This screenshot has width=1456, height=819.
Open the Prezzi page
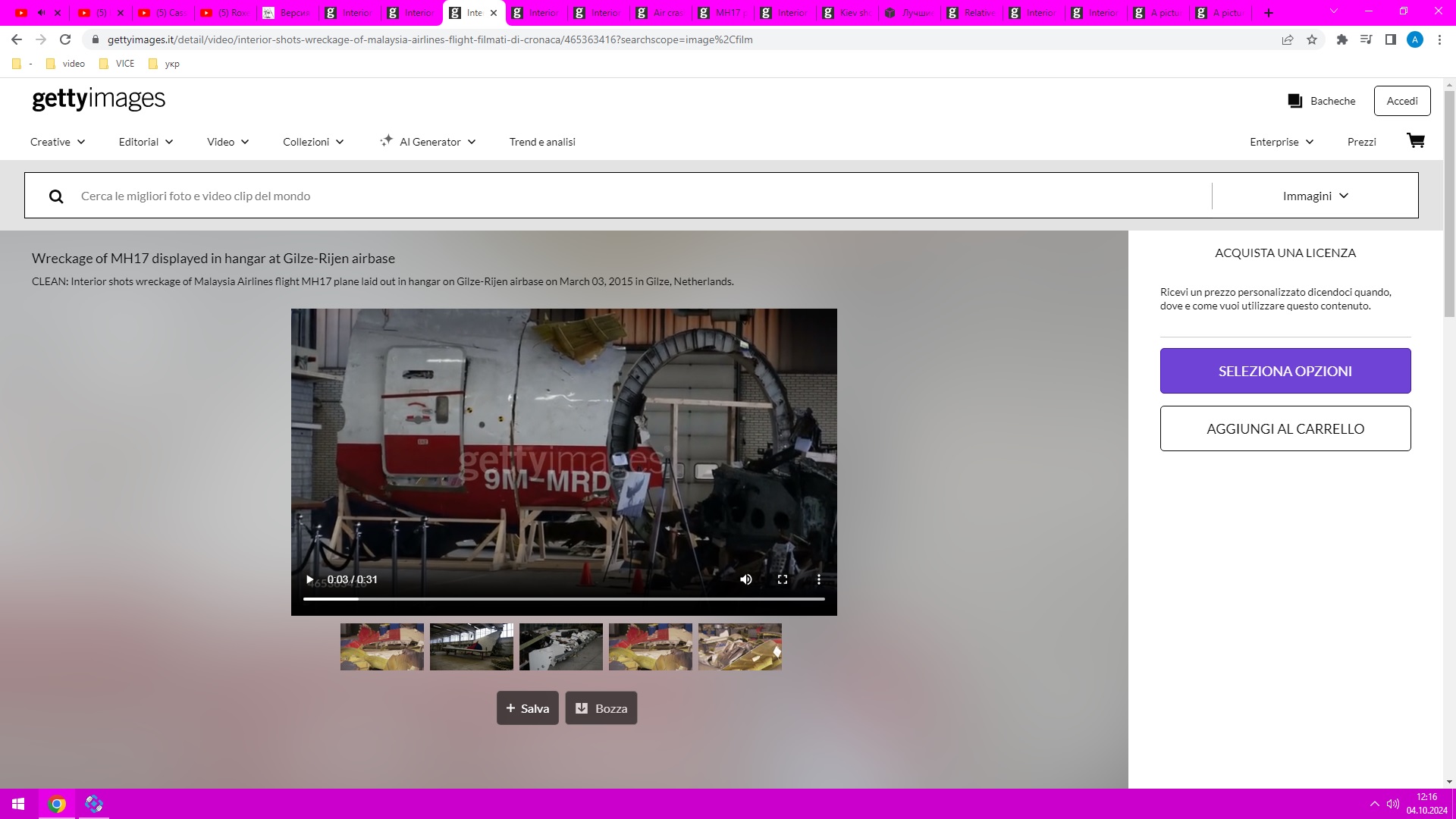click(1362, 142)
